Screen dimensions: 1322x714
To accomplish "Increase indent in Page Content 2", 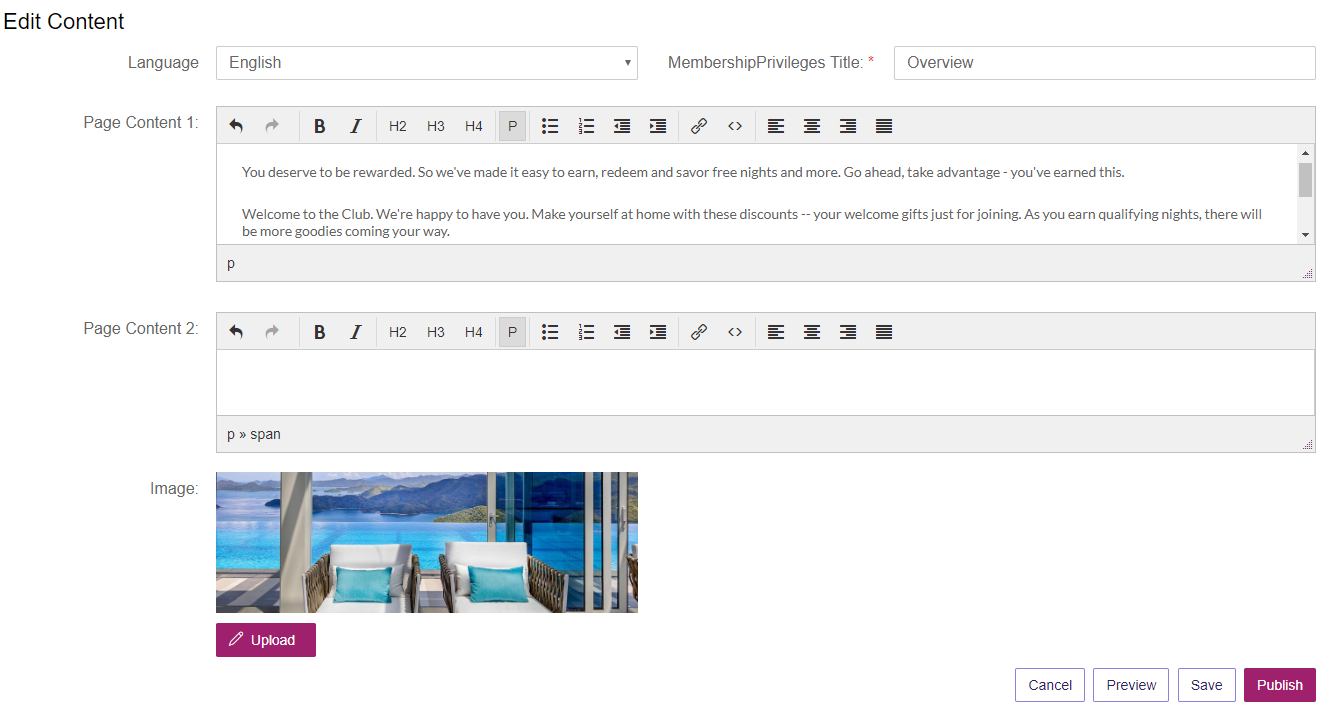I will pos(658,332).
